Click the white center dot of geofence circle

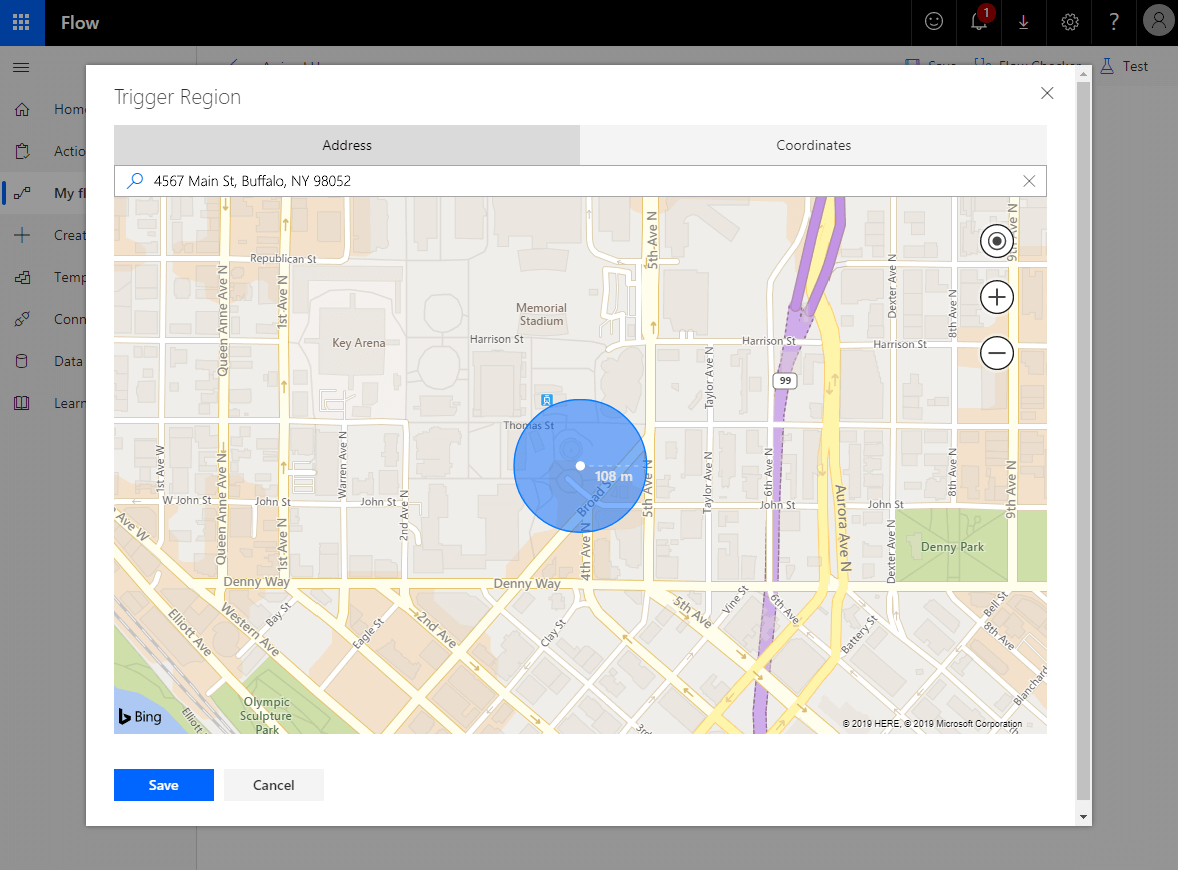click(x=580, y=465)
